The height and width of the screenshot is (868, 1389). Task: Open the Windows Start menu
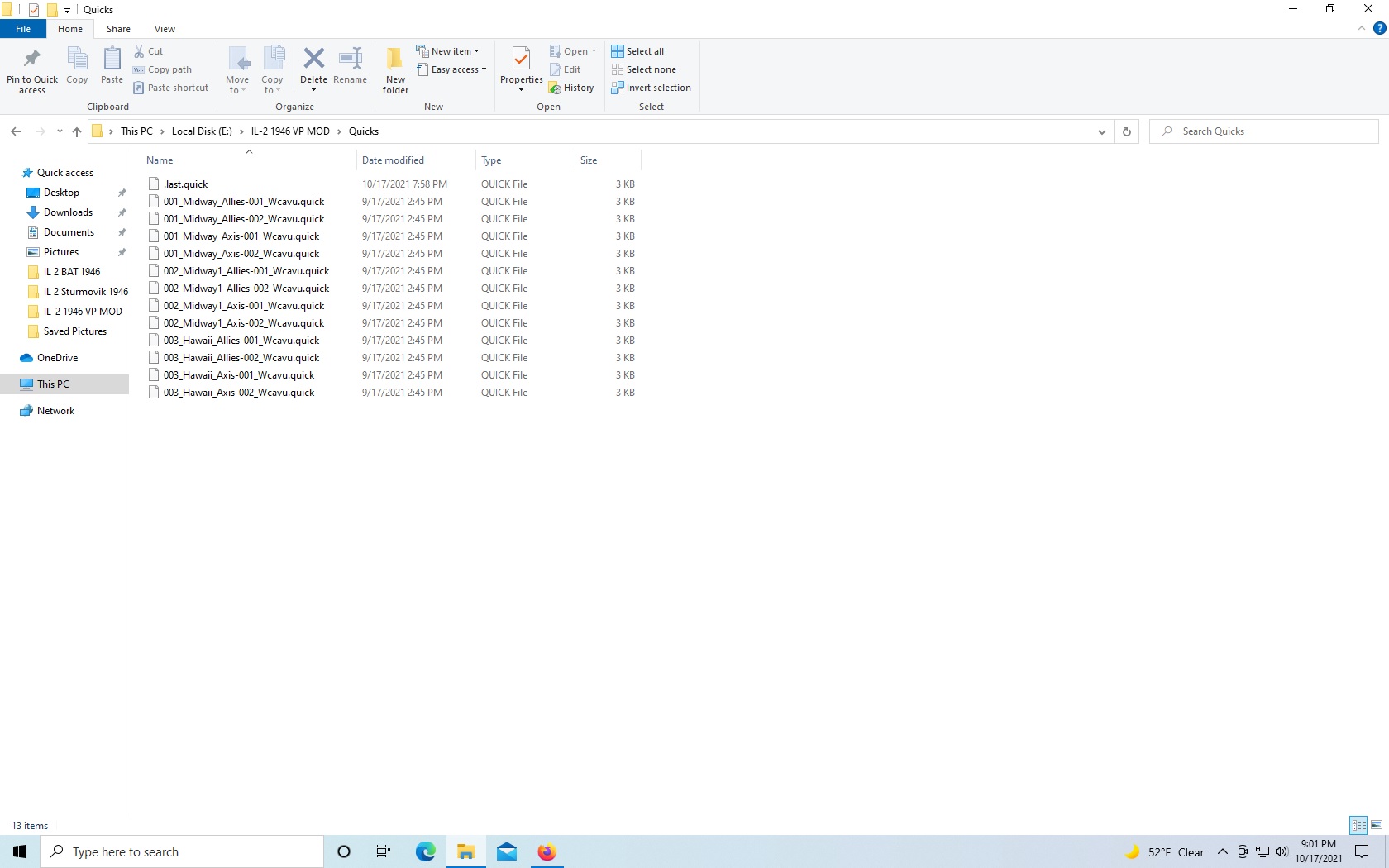(20, 851)
